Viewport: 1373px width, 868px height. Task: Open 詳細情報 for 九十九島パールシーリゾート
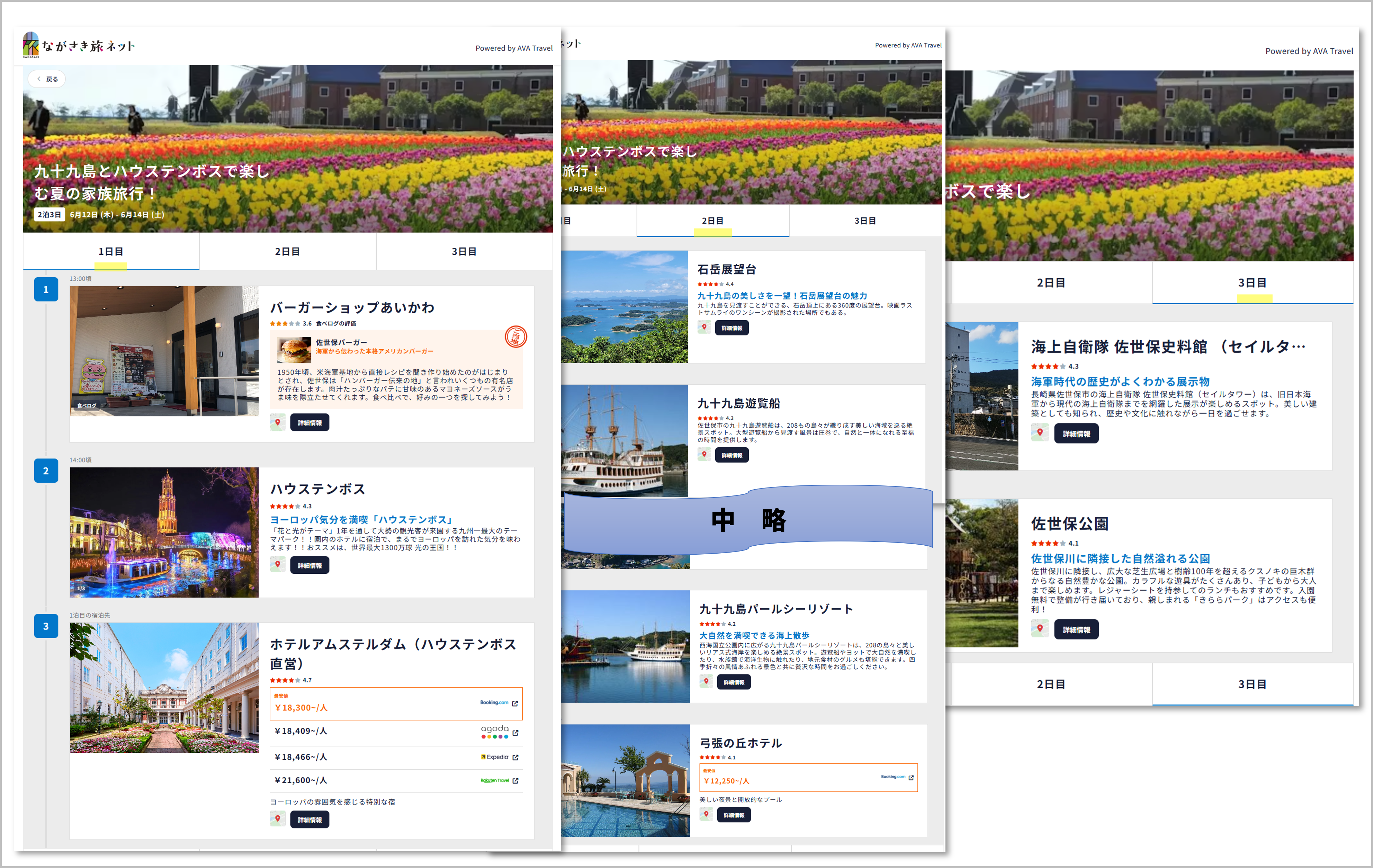coord(734,682)
